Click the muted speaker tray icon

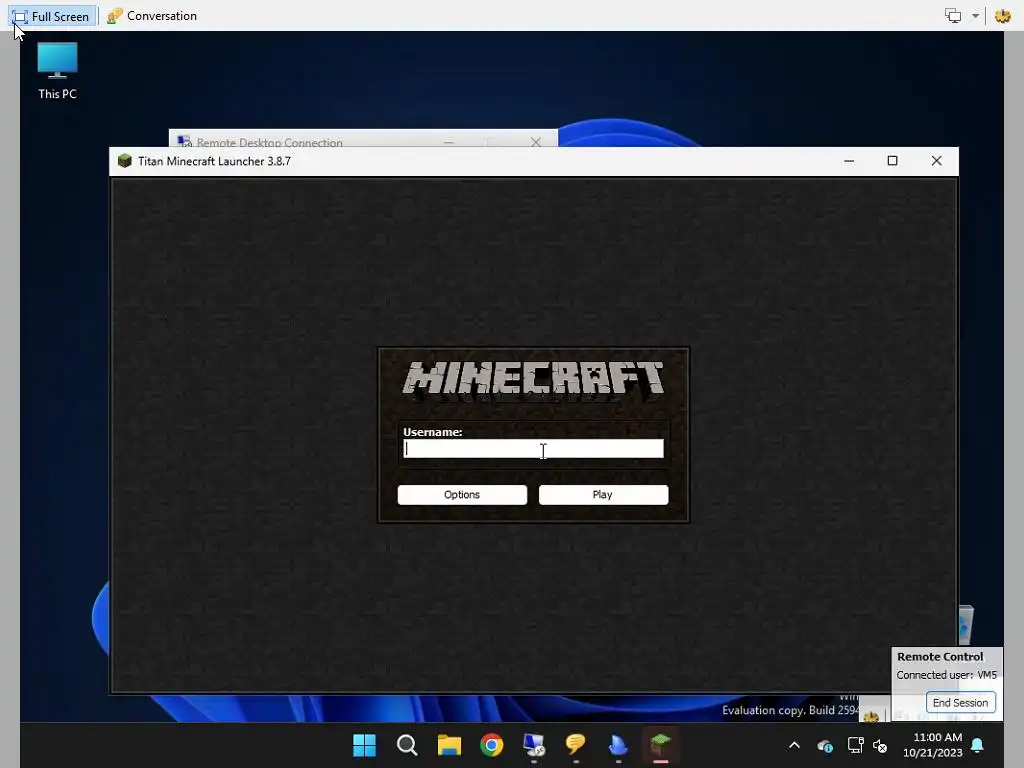pyautogui.click(x=880, y=746)
